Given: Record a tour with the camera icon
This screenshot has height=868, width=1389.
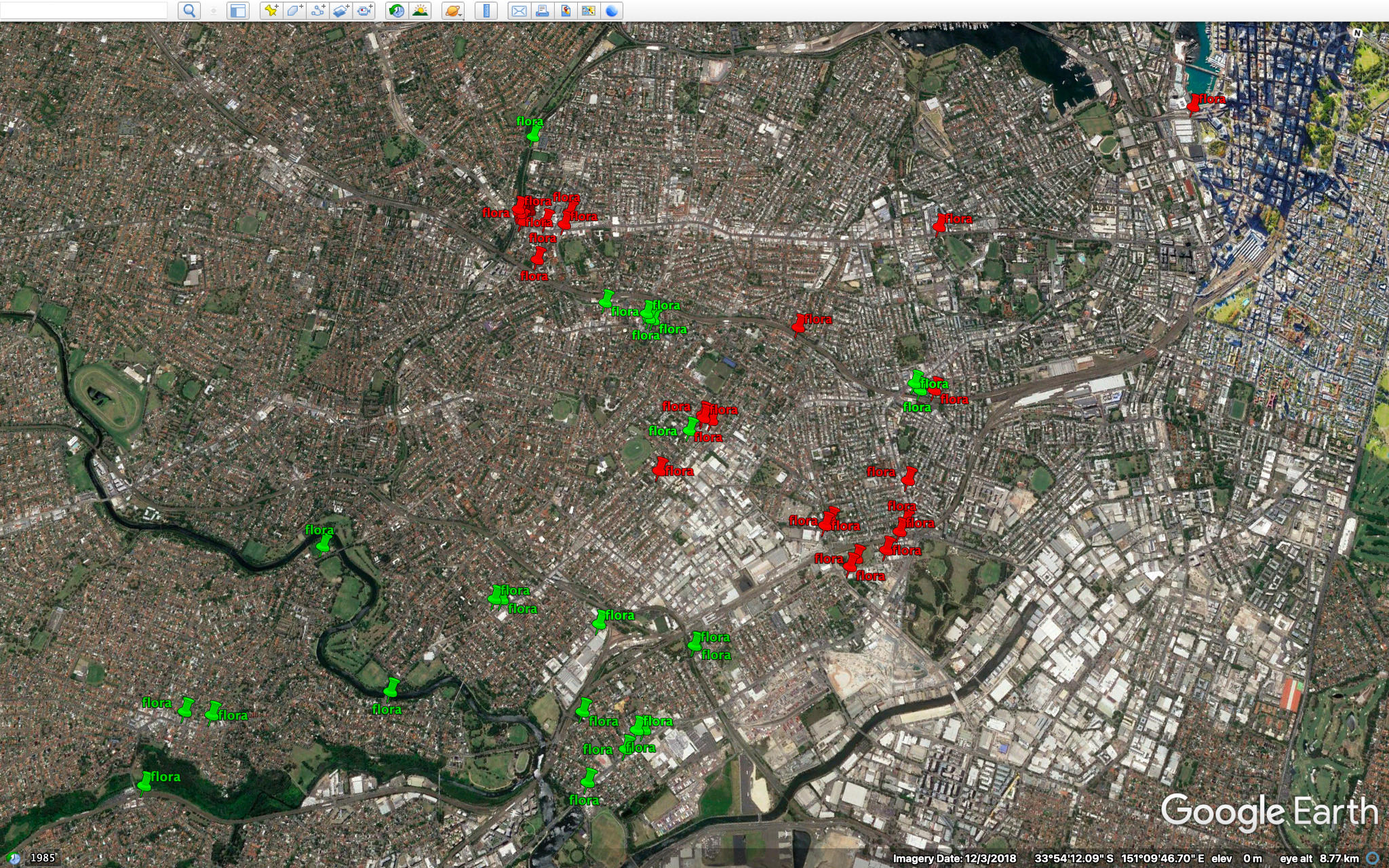Looking at the screenshot, I should pyautogui.click(x=365, y=11).
